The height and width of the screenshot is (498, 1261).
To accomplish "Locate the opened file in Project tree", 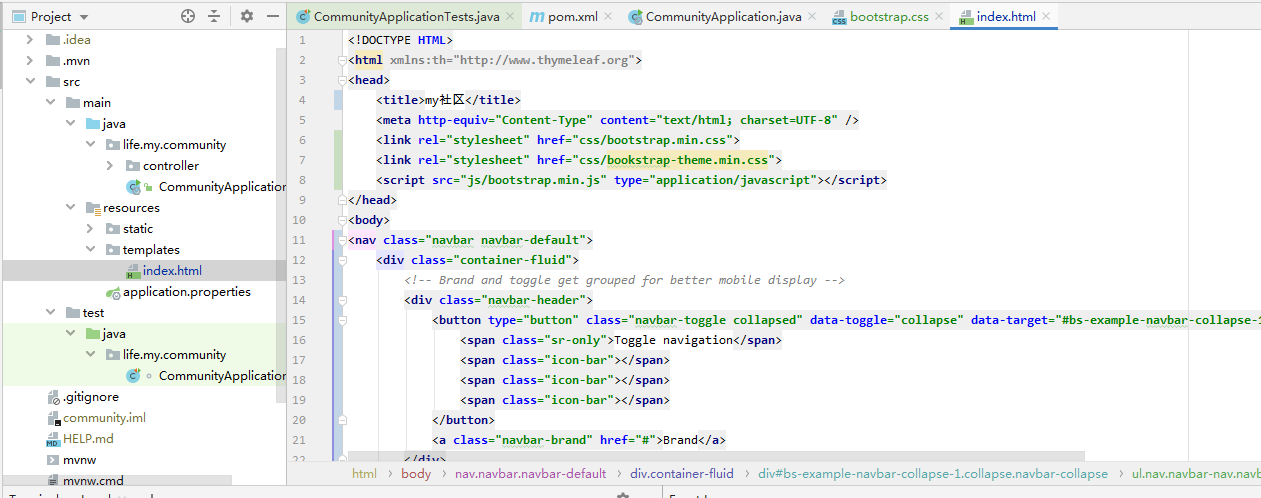I will point(188,16).
